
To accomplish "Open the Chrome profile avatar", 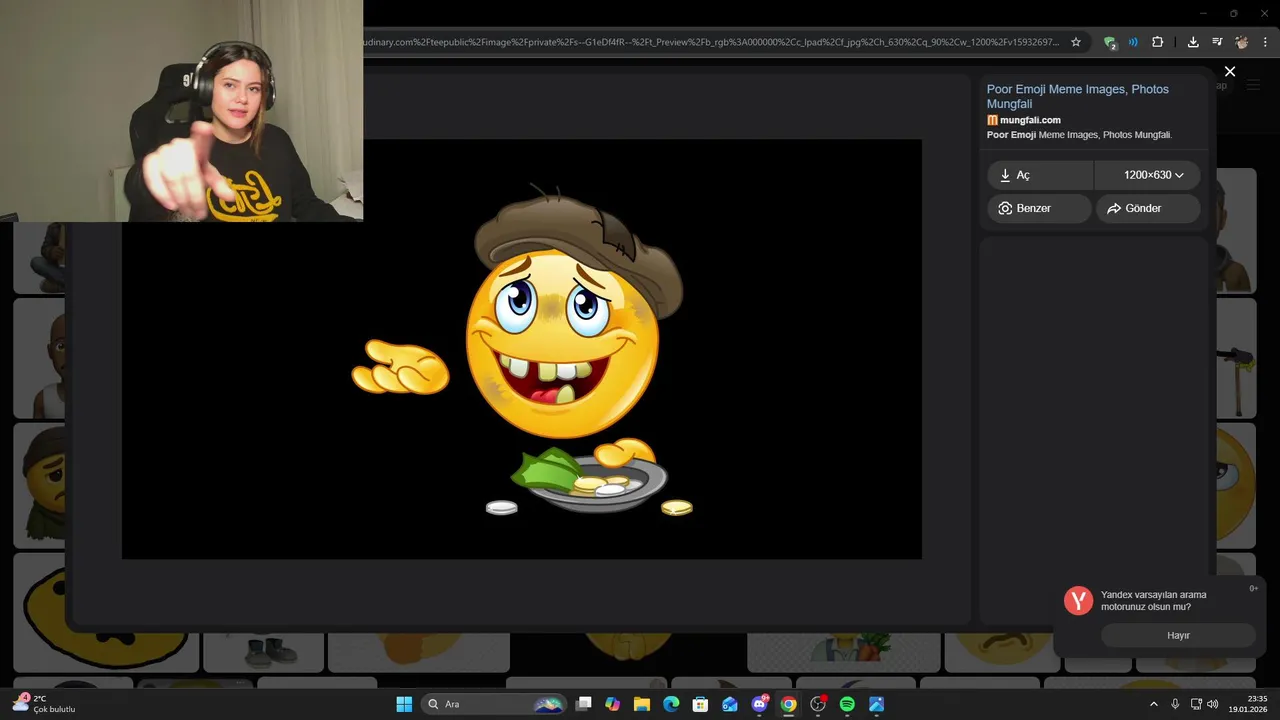I will [1242, 42].
